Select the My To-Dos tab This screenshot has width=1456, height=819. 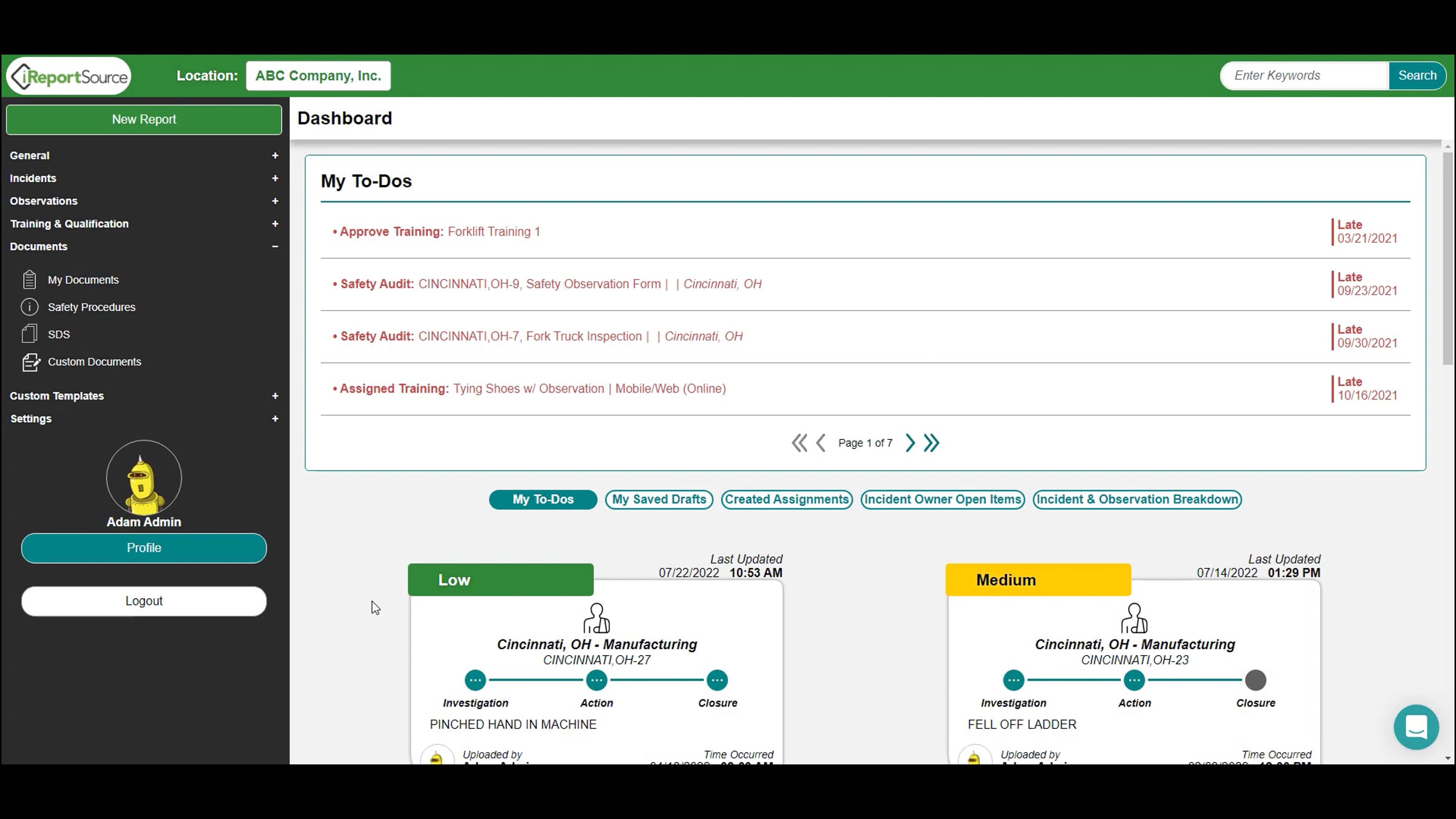point(543,499)
